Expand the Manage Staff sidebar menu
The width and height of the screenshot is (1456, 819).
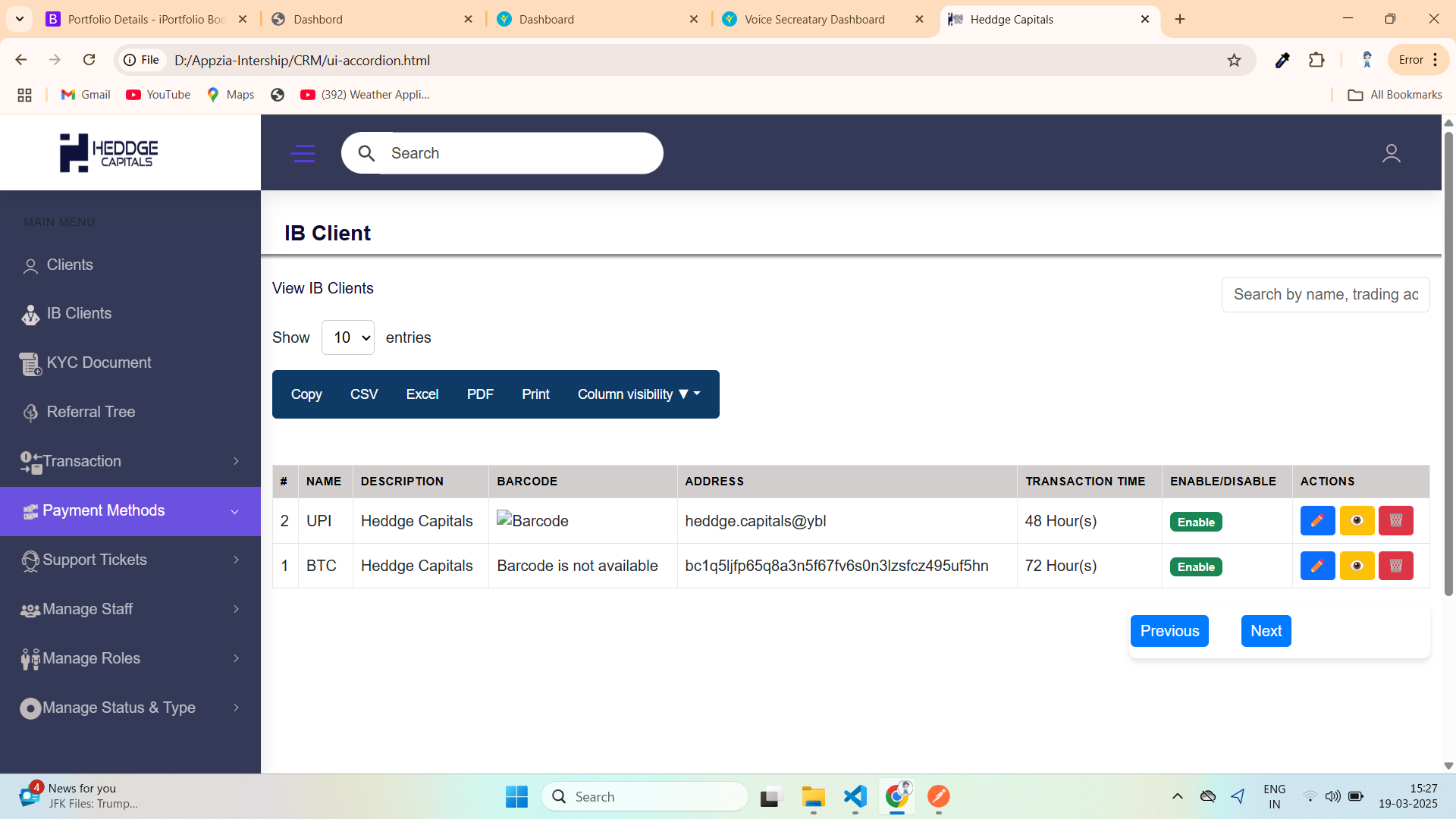pos(130,609)
